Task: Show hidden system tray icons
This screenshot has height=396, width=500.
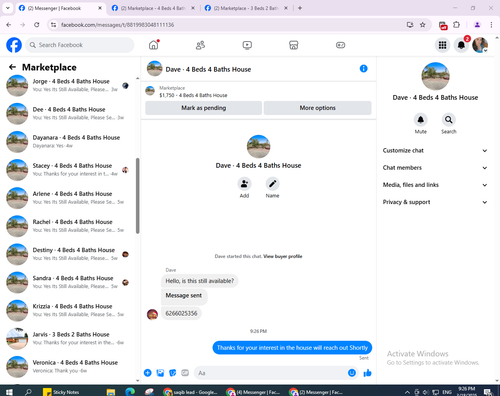Action: (407, 392)
